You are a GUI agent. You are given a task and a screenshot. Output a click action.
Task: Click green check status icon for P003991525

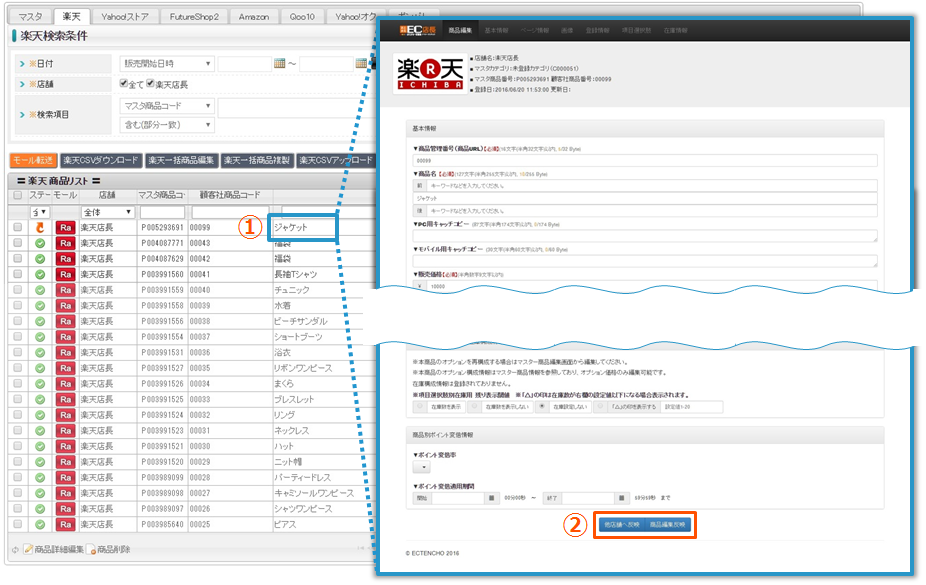coord(40,400)
